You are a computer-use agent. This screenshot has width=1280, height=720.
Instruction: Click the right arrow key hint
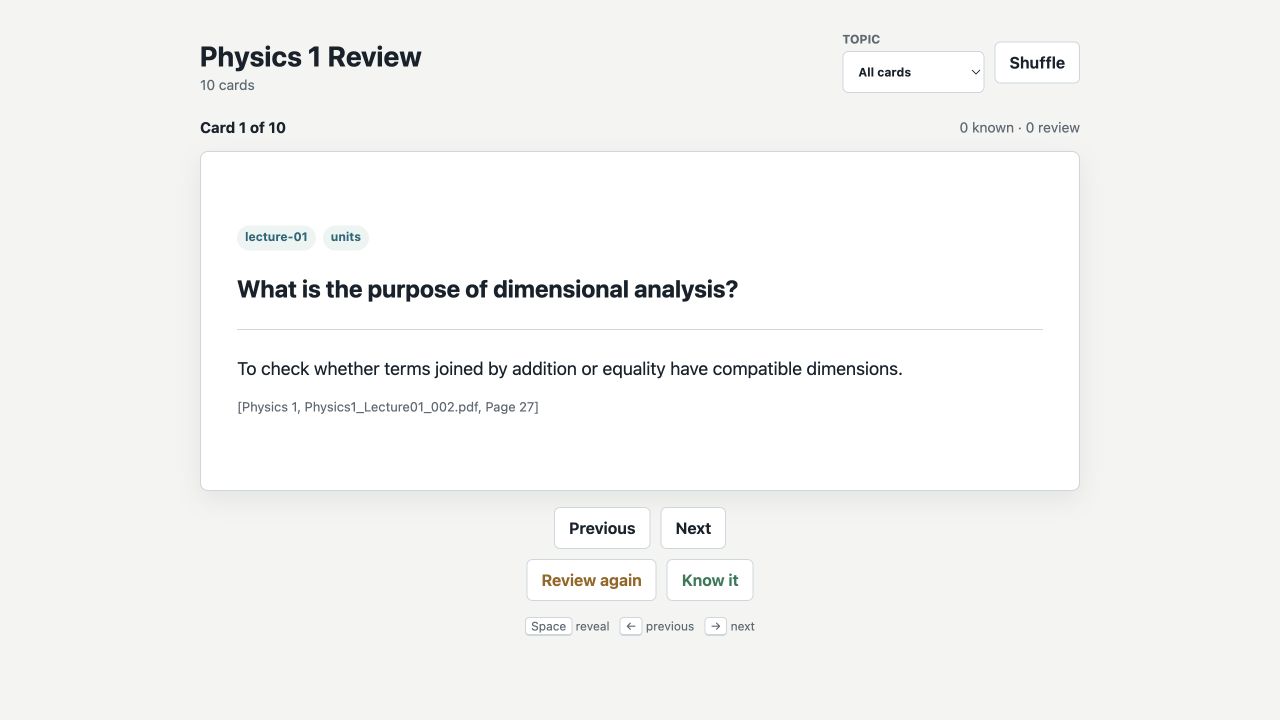coord(715,626)
